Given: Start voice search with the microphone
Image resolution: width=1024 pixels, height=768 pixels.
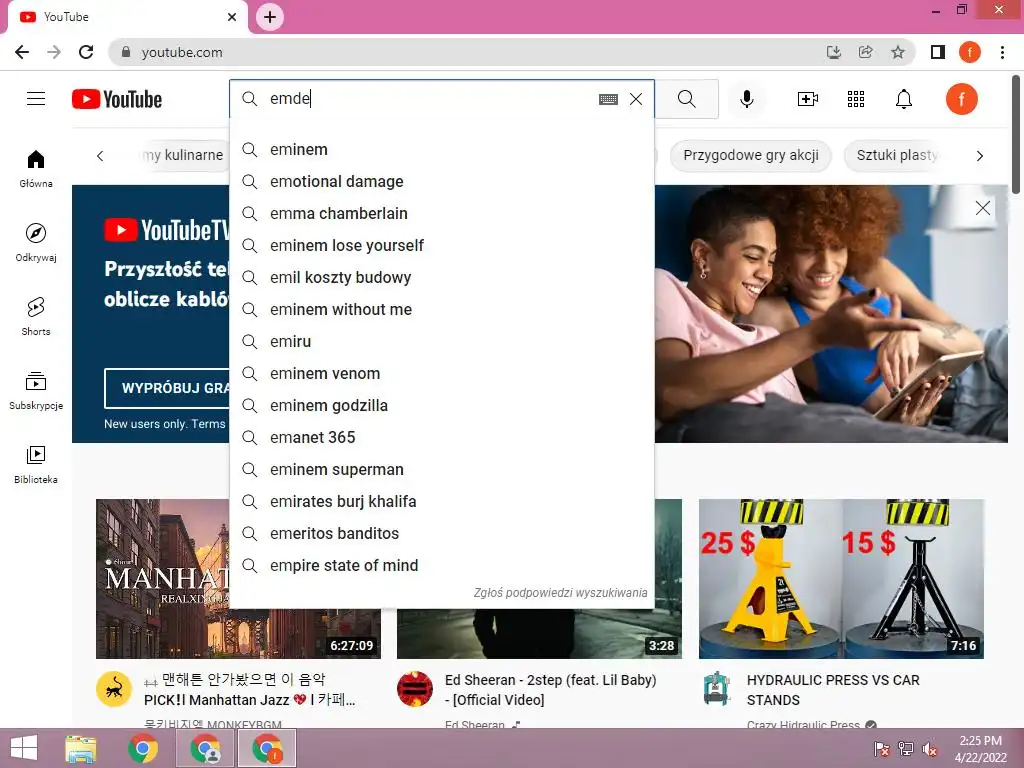Looking at the screenshot, I should tap(747, 99).
